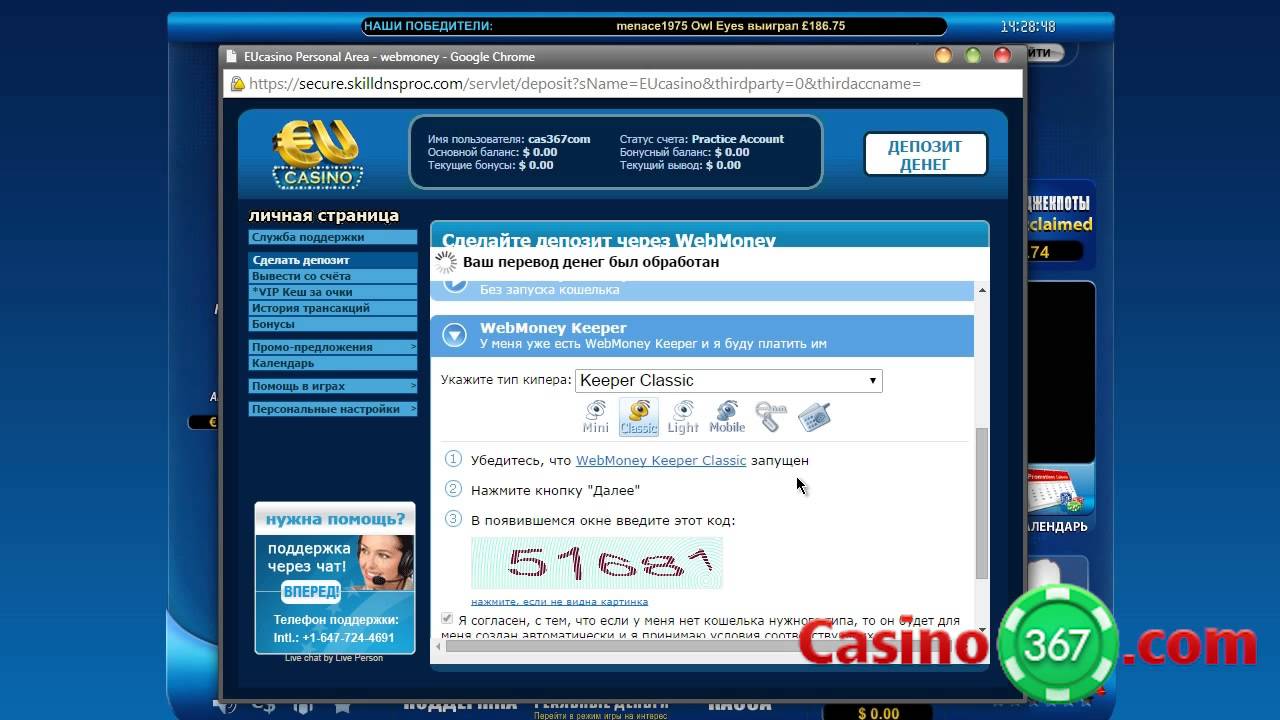
Task: Click the clock showing 14:28:48
Action: (x=1028, y=27)
